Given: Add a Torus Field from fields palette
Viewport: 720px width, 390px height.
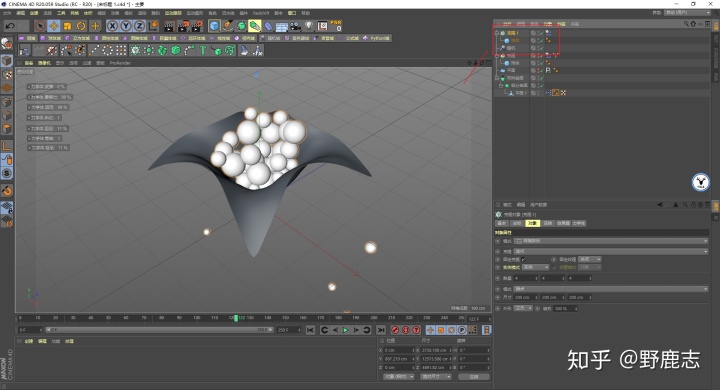Looking at the screenshot, I should [x=193, y=38].
